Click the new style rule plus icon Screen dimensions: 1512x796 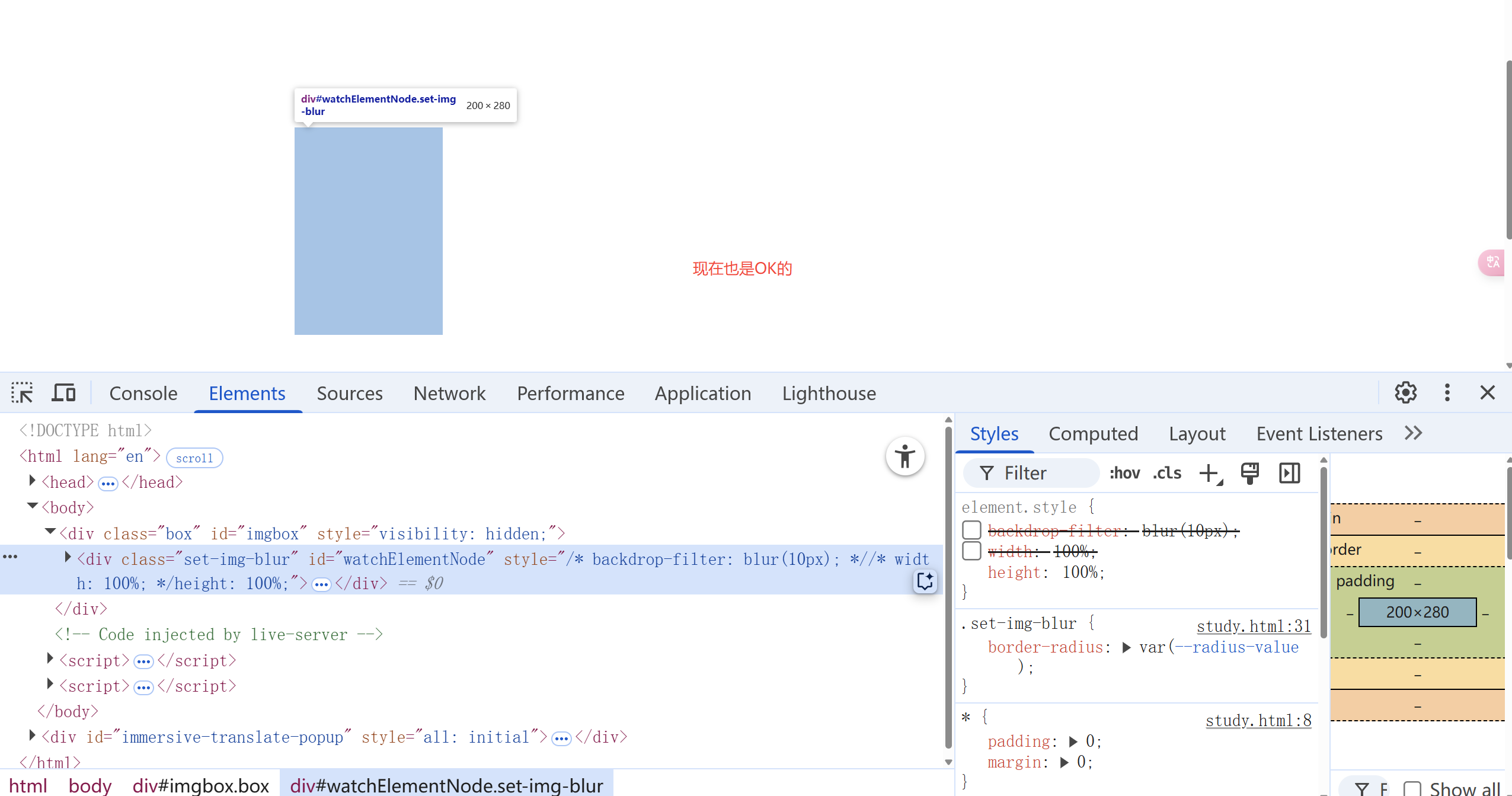click(1209, 473)
